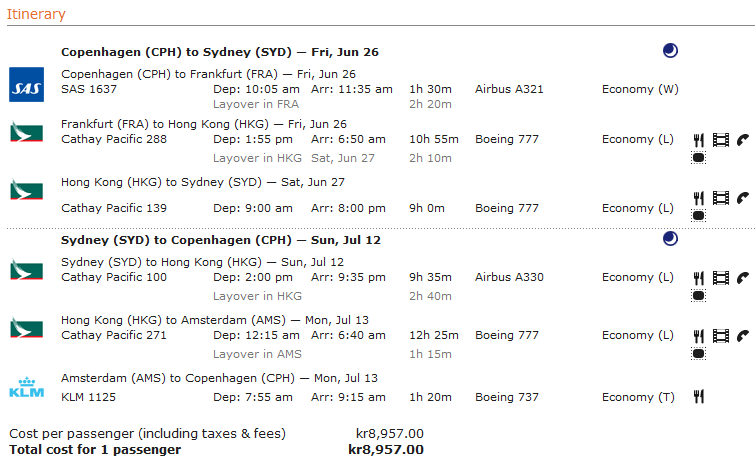Click the SAS 1637 flight number
The width and height of the screenshot is (755, 461).
89,89
